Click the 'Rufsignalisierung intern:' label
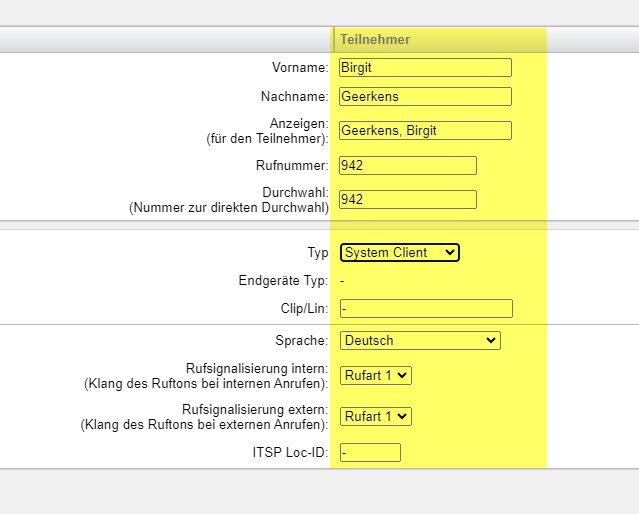Image resolution: width=639 pixels, height=514 pixels. [257, 368]
